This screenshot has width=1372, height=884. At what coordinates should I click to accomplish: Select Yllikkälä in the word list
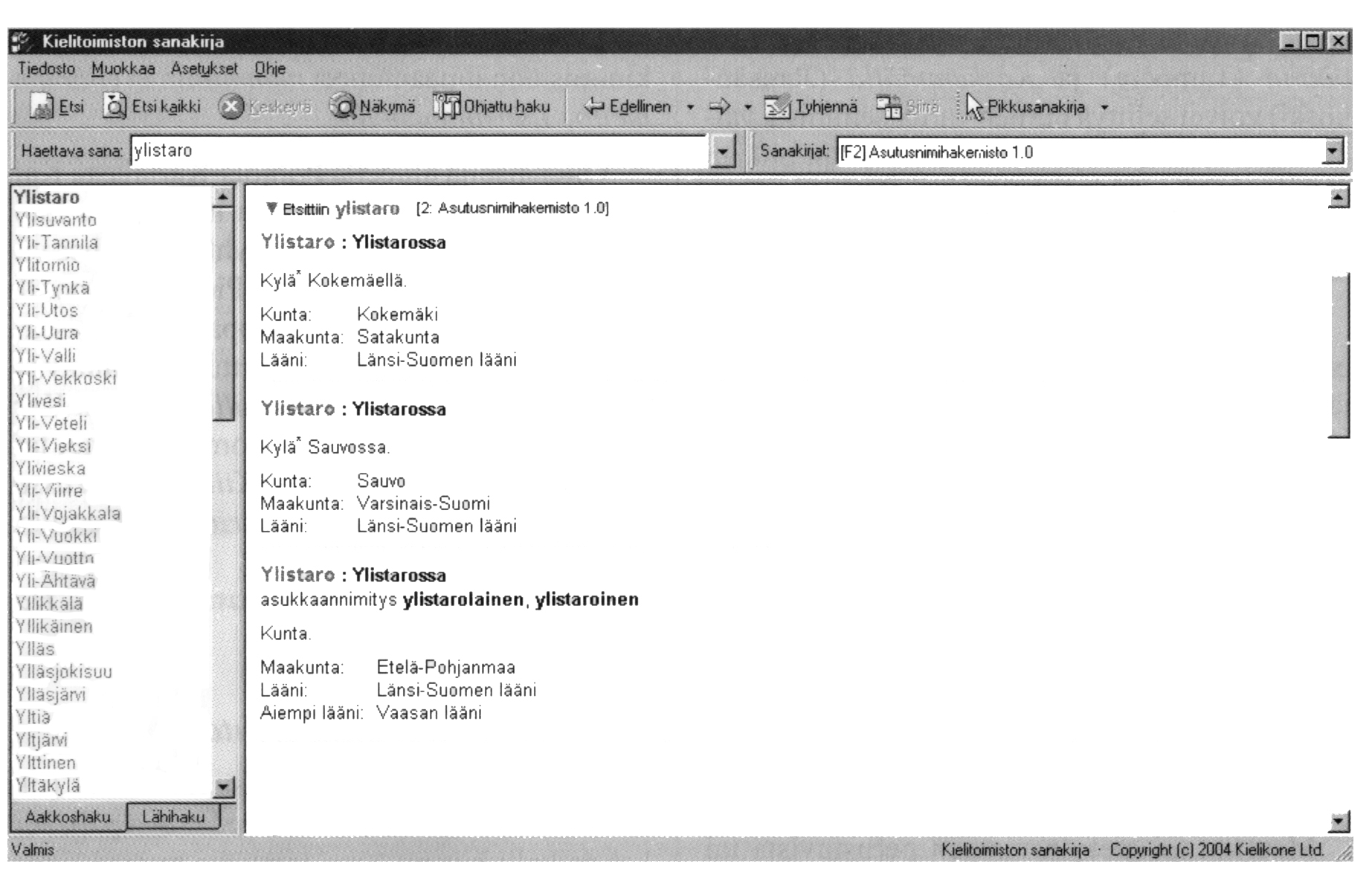coord(49,604)
